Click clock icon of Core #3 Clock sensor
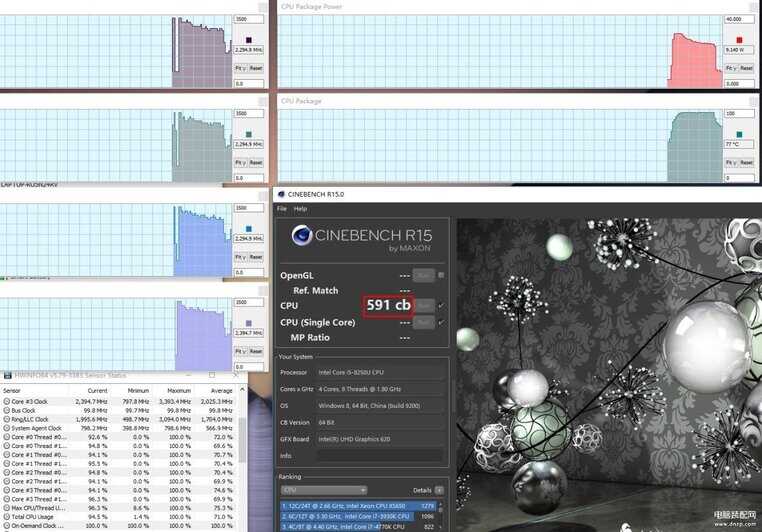Image resolution: width=762 pixels, height=532 pixels. pos(6,402)
